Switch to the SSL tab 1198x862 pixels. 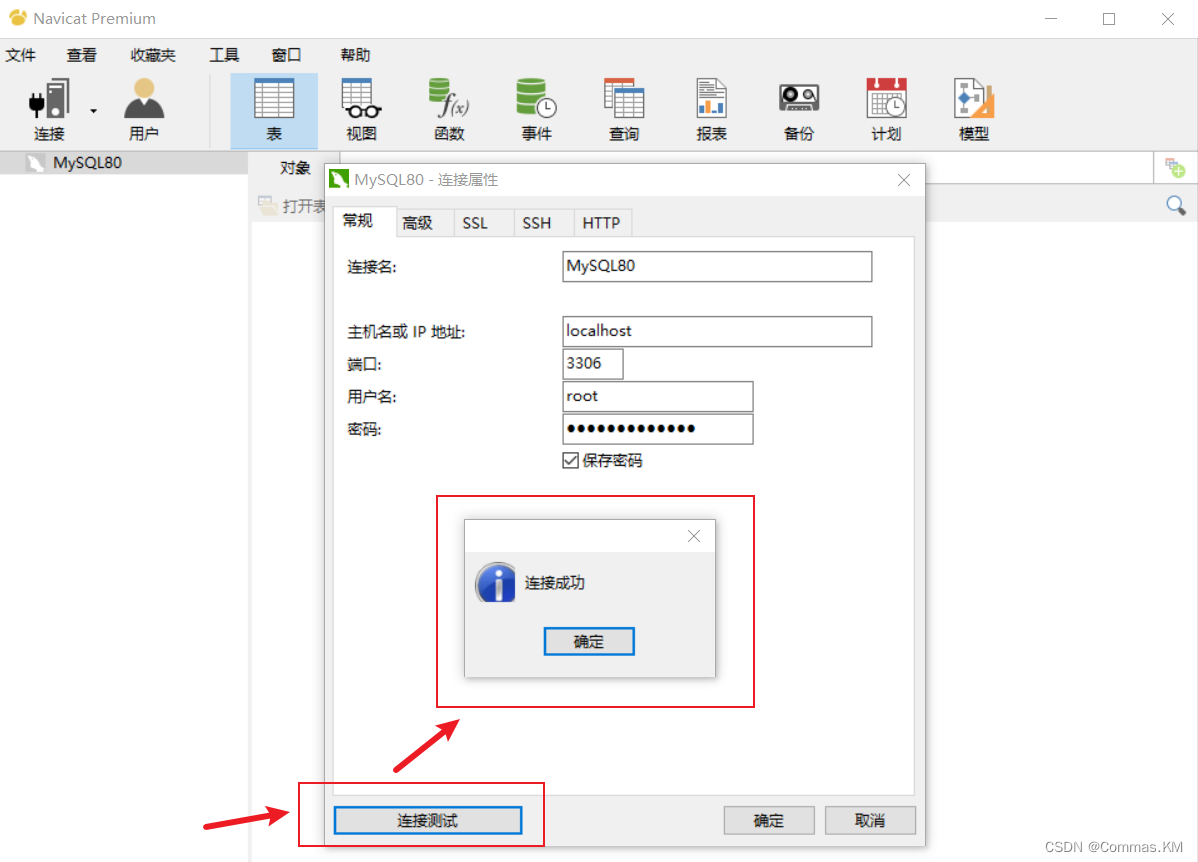tap(484, 223)
